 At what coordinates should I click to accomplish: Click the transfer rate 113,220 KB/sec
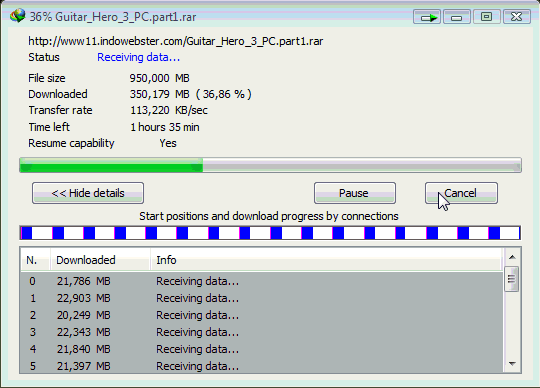169,110
